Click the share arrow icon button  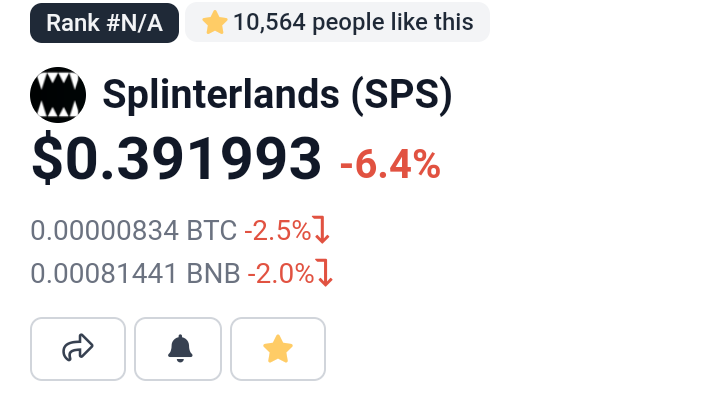[x=78, y=349]
